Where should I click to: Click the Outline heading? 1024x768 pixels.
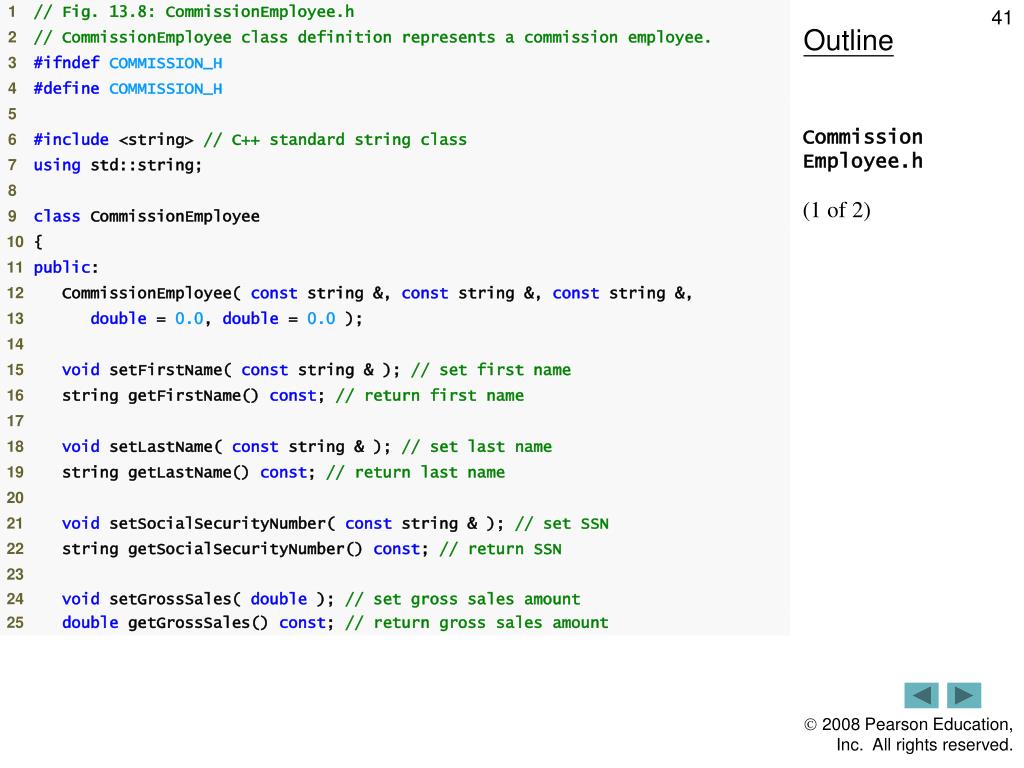[x=848, y=40]
